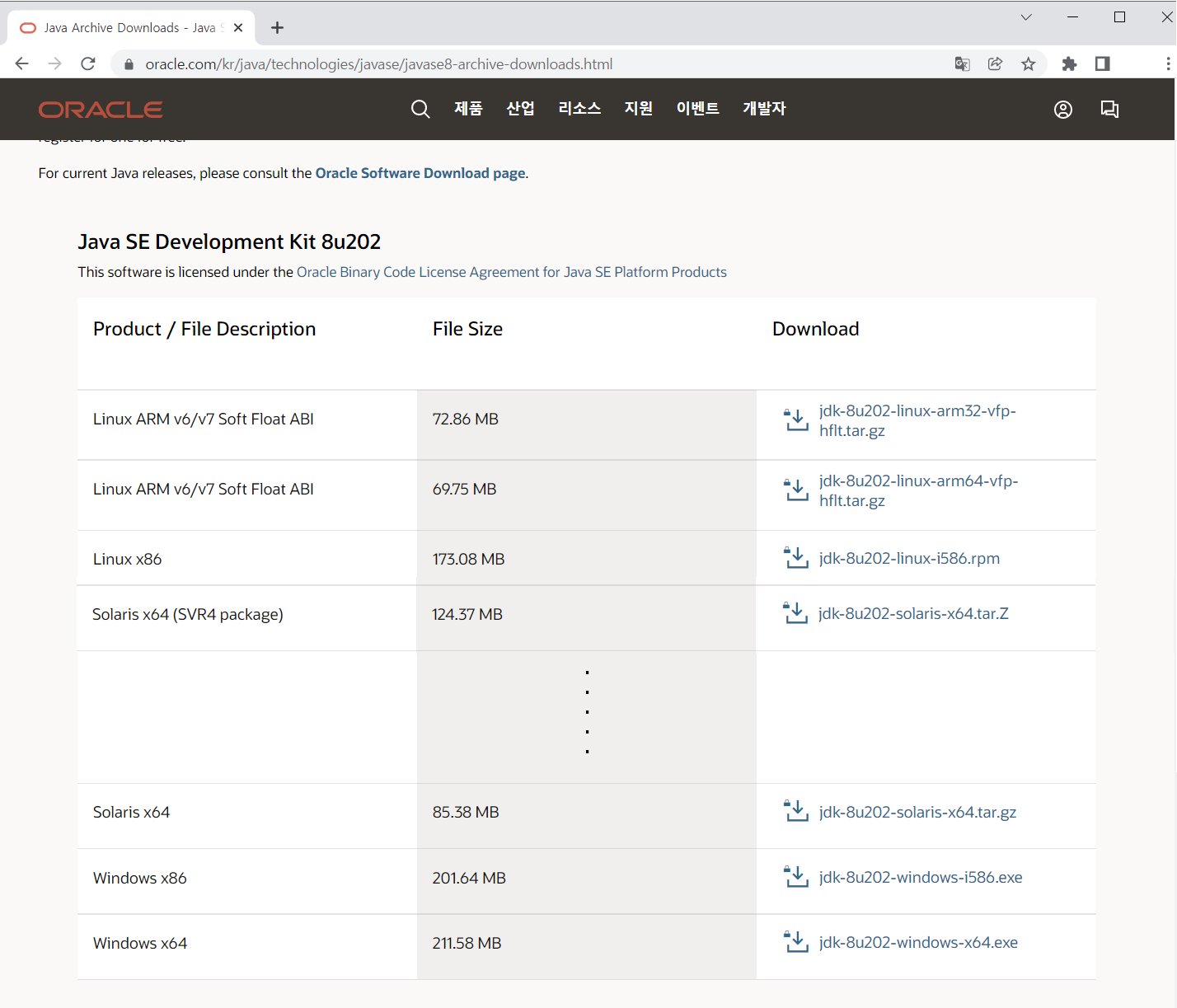The image size is (1177, 1008).
Task: Click the download icon beside jdk-8u202-solaris-x64.tar.Z
Action: point(795,612)
